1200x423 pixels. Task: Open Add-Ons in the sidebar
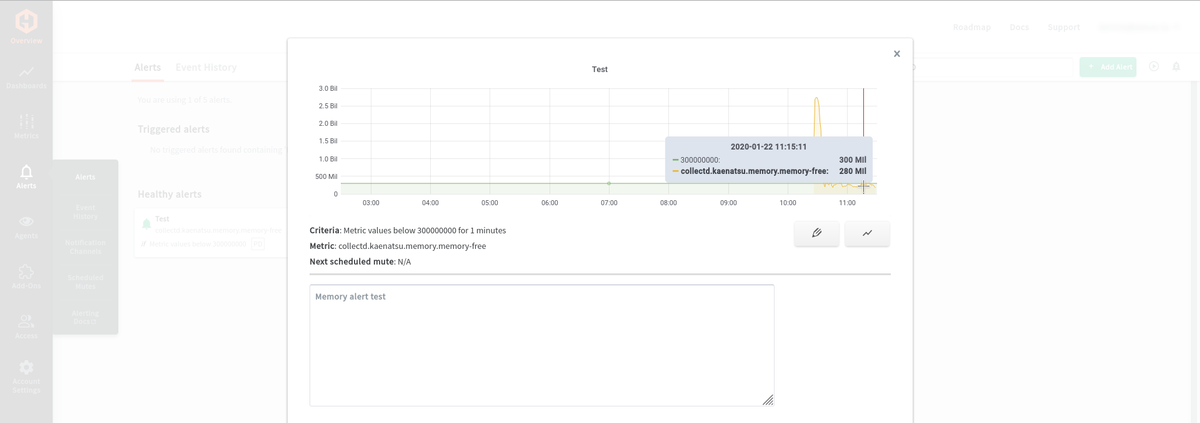point(26,277)
